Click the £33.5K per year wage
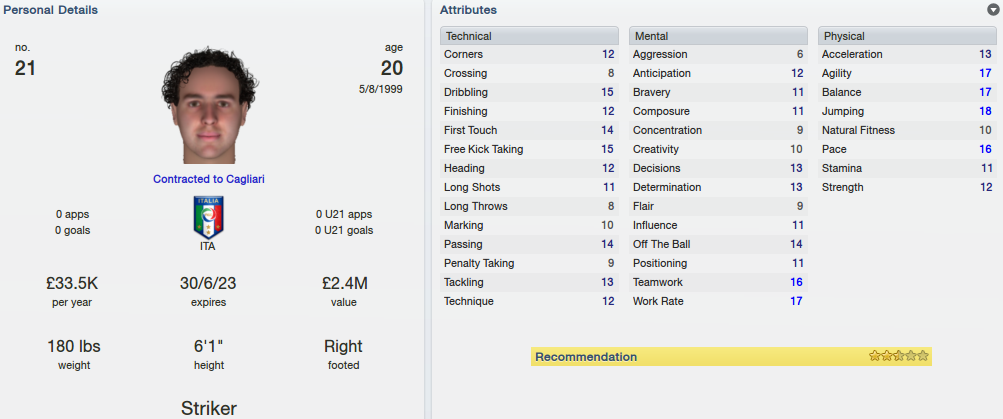This screenshot has height=419, width=1003. click(72, 283)
